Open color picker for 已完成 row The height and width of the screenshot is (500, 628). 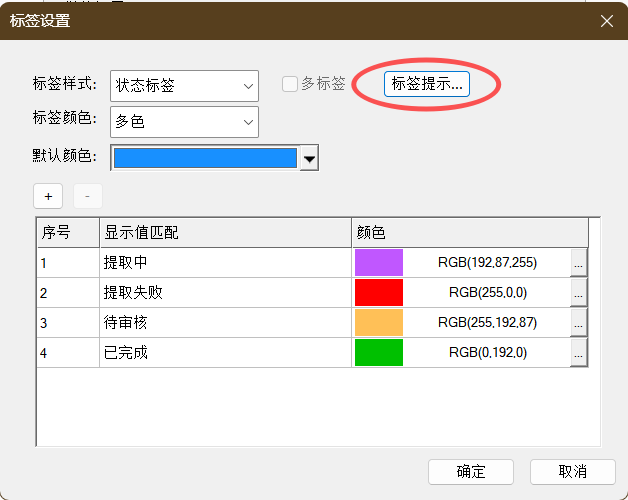578,353
